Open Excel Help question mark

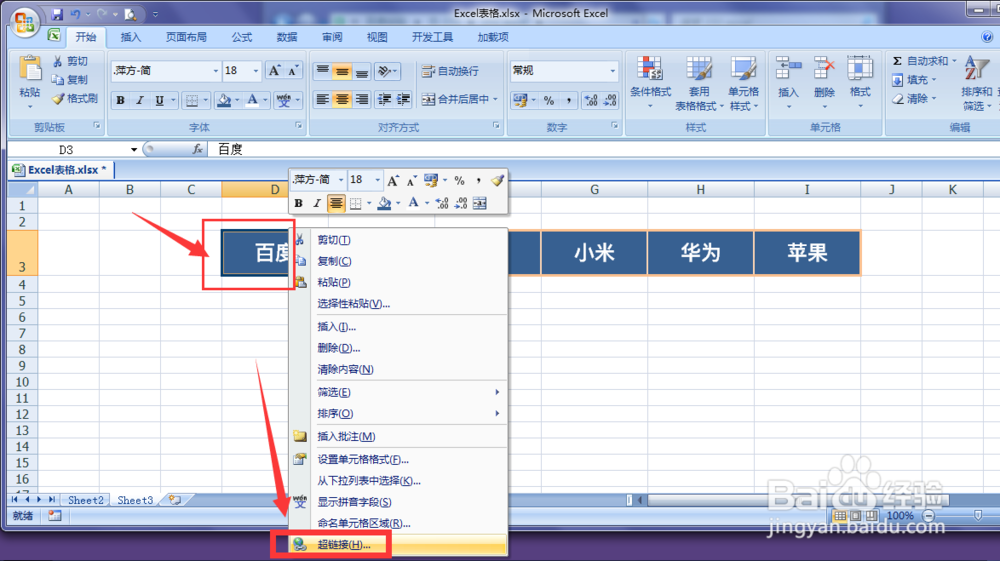[987, 37]
